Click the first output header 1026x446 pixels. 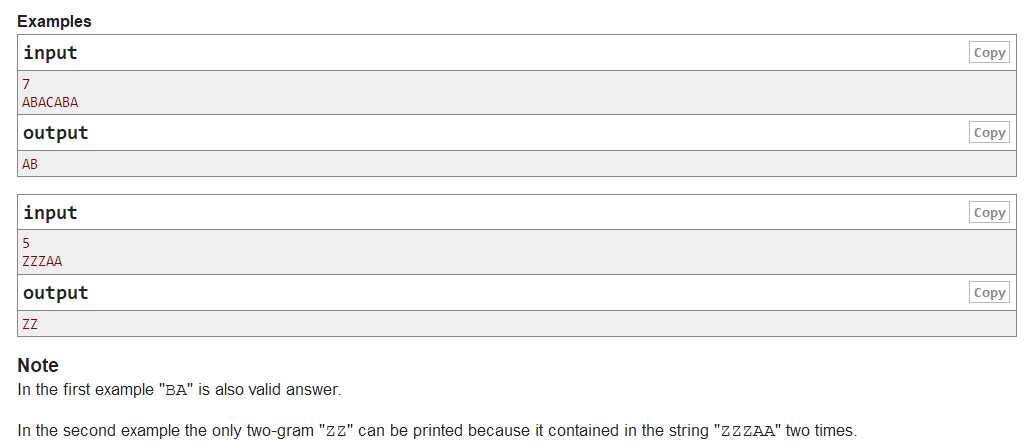(x=56, y=133)
